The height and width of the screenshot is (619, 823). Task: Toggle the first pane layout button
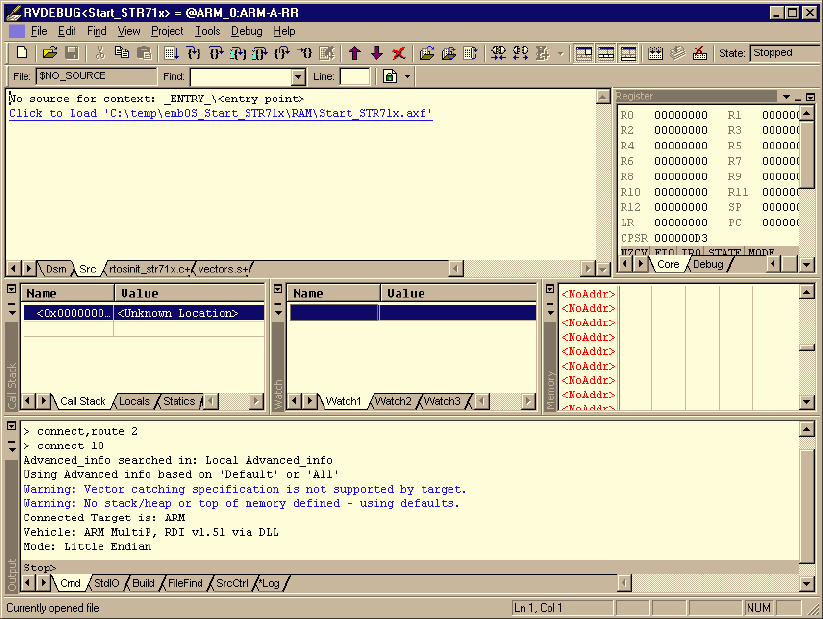pyautogui.click(x=584, y=53)
